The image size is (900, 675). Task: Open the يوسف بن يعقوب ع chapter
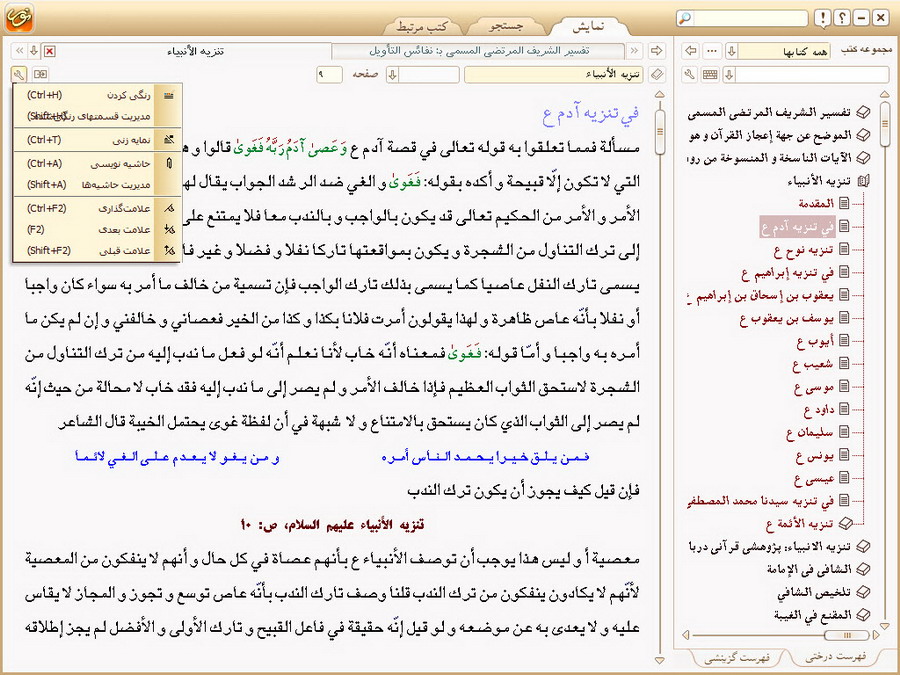point(794,319)
